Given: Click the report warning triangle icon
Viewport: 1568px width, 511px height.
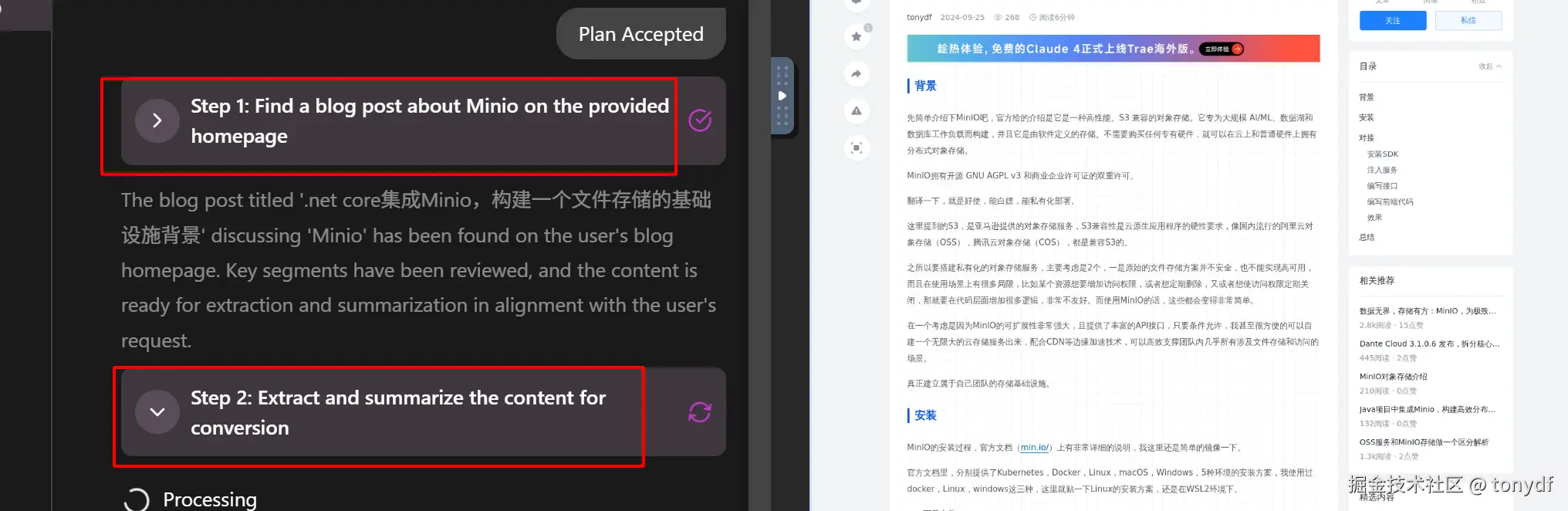Looking at the screenshot, I should [857, 110].
